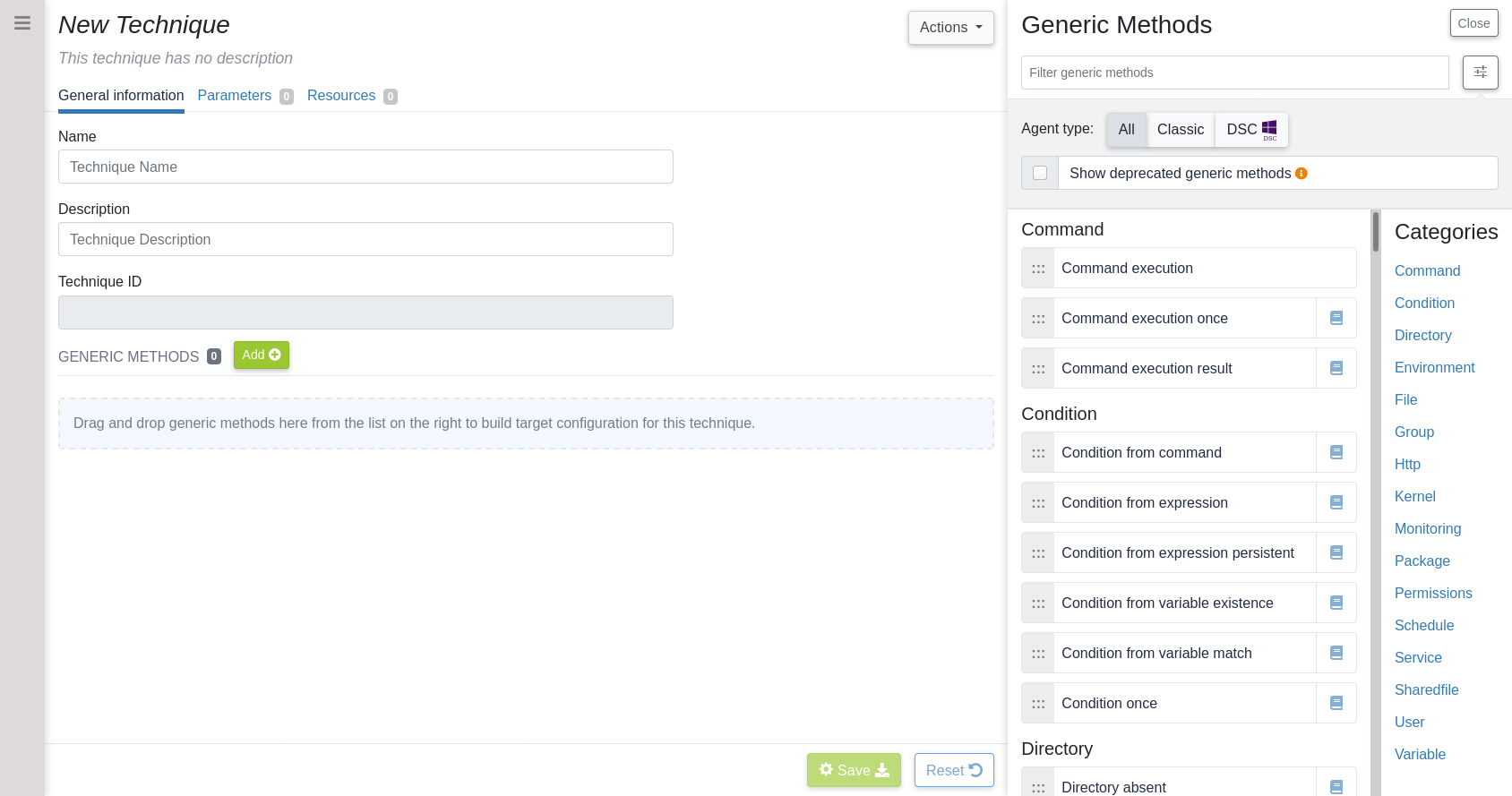This screenshot has height=796, width=1512.
Task: Open documentation icon for Command execution result
Action: [x=1336, y=368]
